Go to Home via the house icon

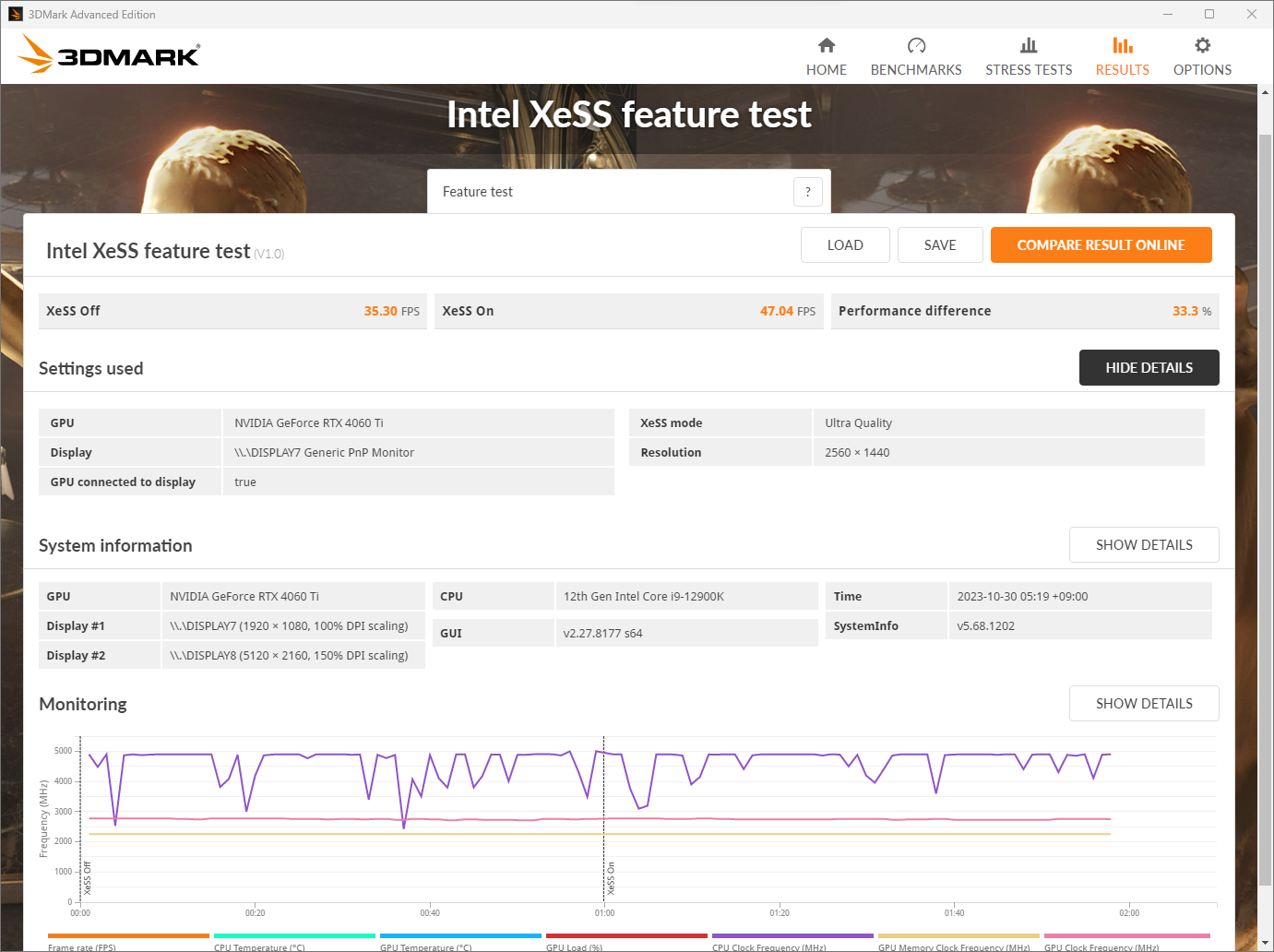pyautogui.click(x=826, y=45)
